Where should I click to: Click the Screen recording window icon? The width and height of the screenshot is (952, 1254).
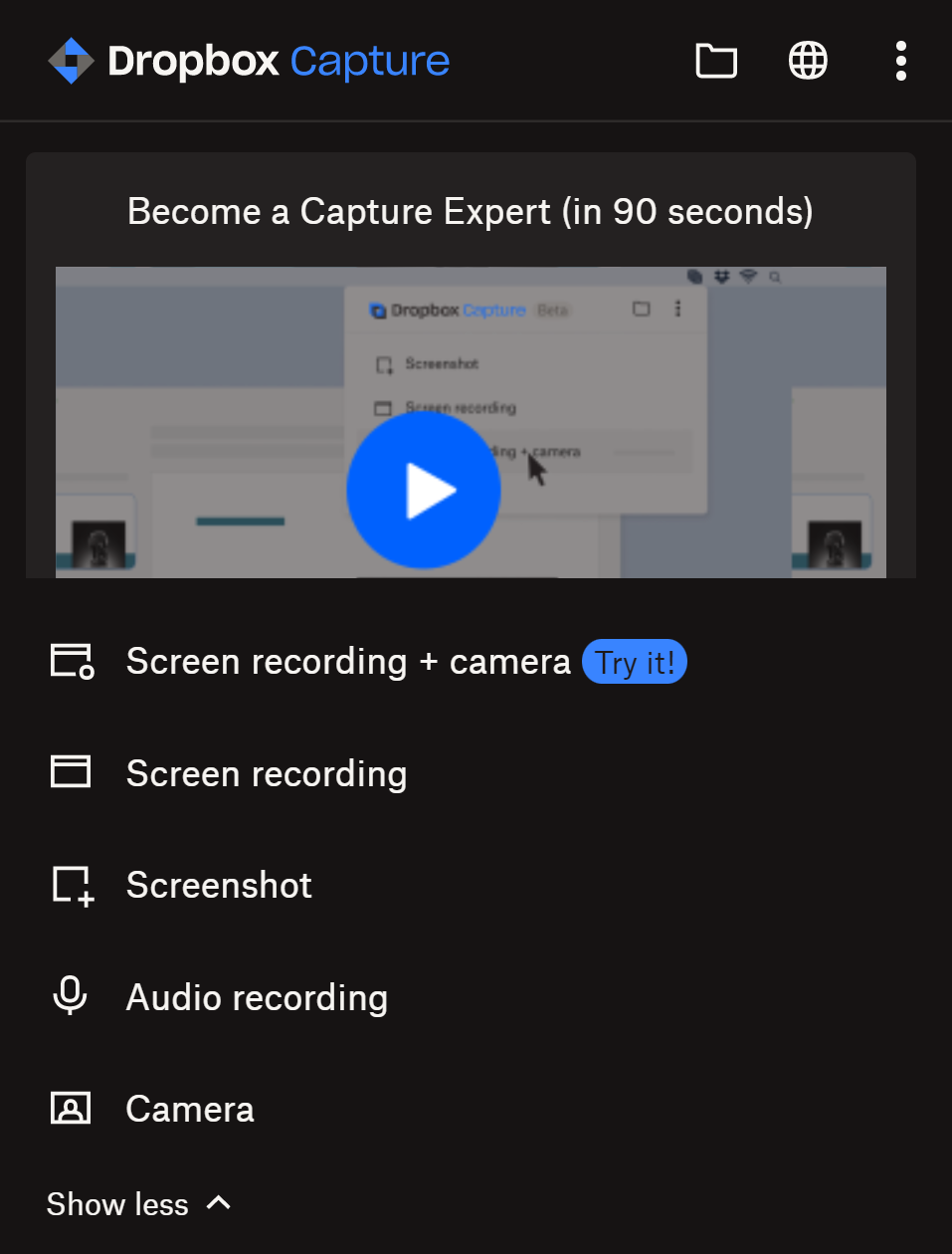(71, 771)
